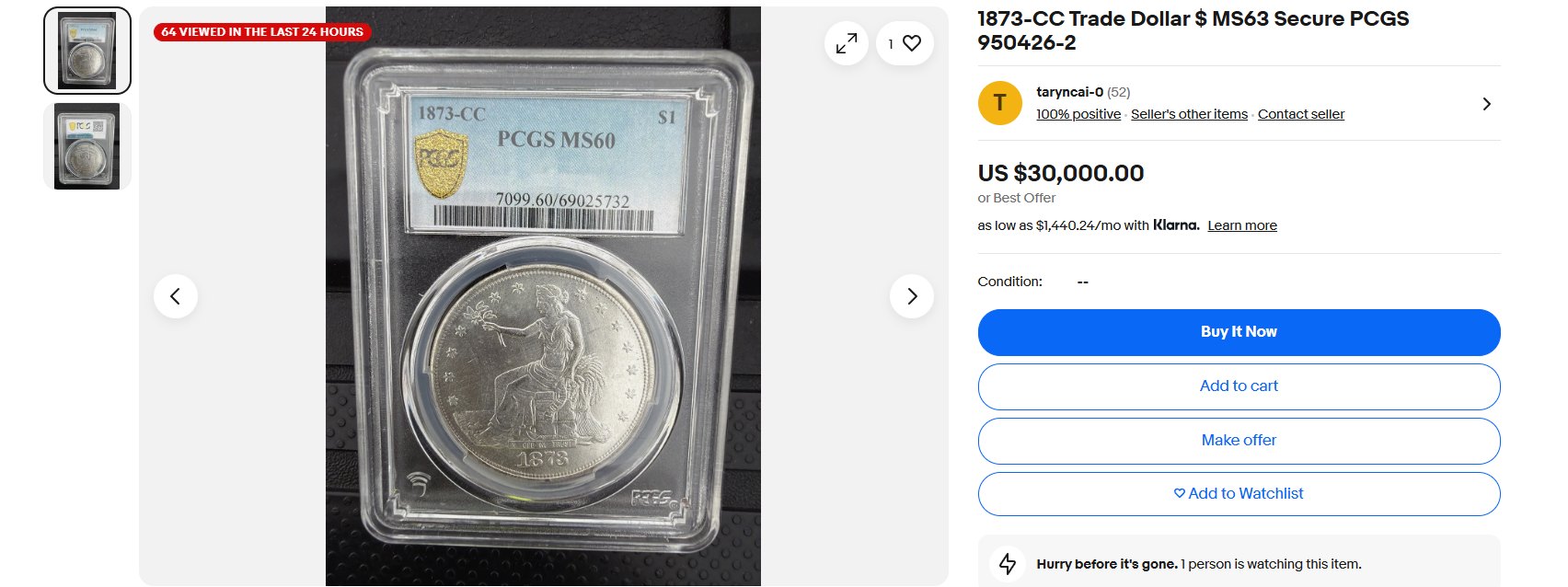Open the full-screen image expand icon
The width and height of the screenshot is (1568, 587).
(x=847, y=43)
